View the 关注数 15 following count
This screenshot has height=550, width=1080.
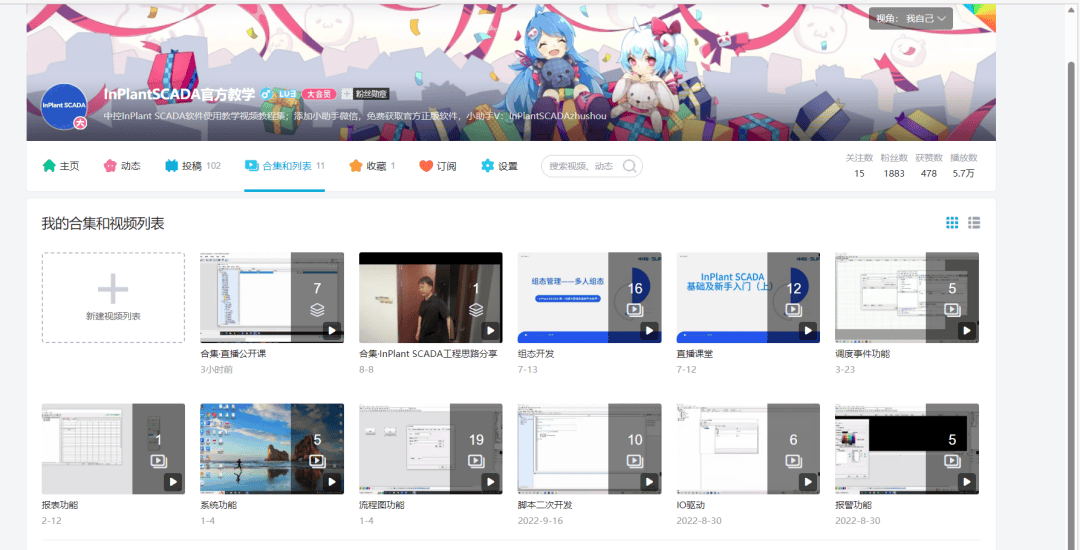[x=859, y=165]
